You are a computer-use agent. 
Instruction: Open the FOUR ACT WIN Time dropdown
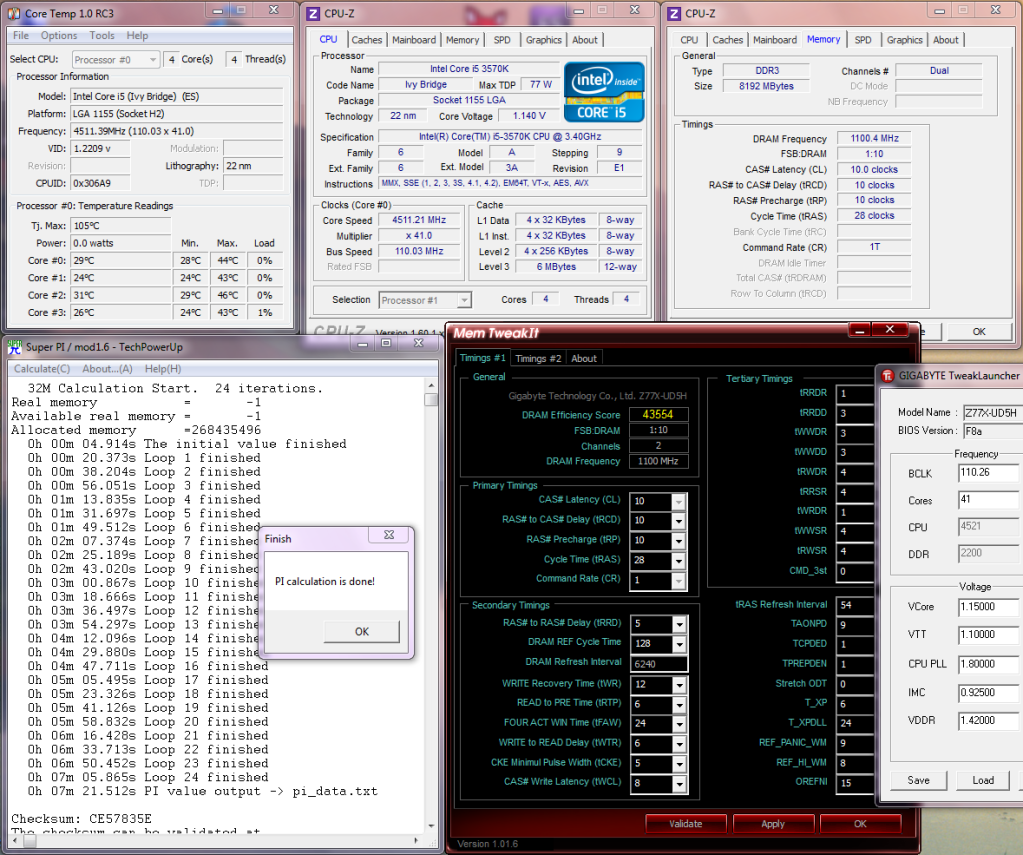679,722
